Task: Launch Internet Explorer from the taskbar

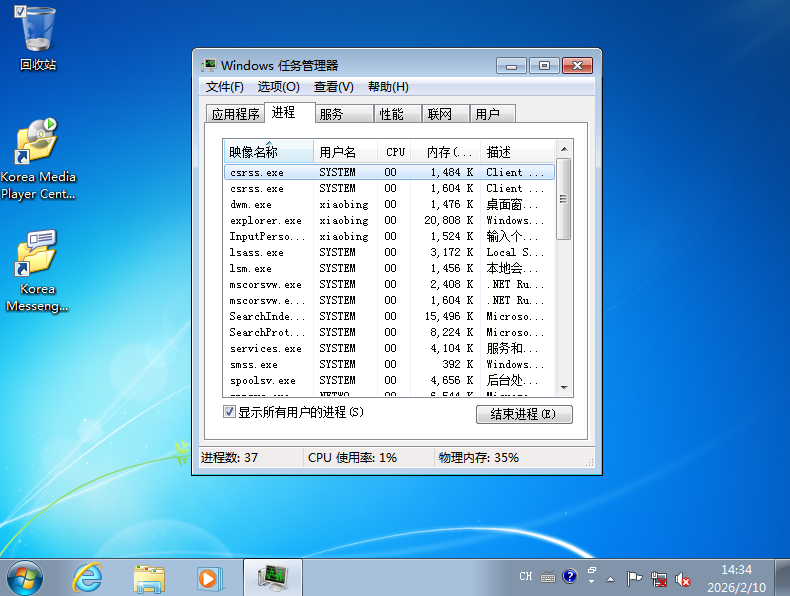Action: point(88,577)
